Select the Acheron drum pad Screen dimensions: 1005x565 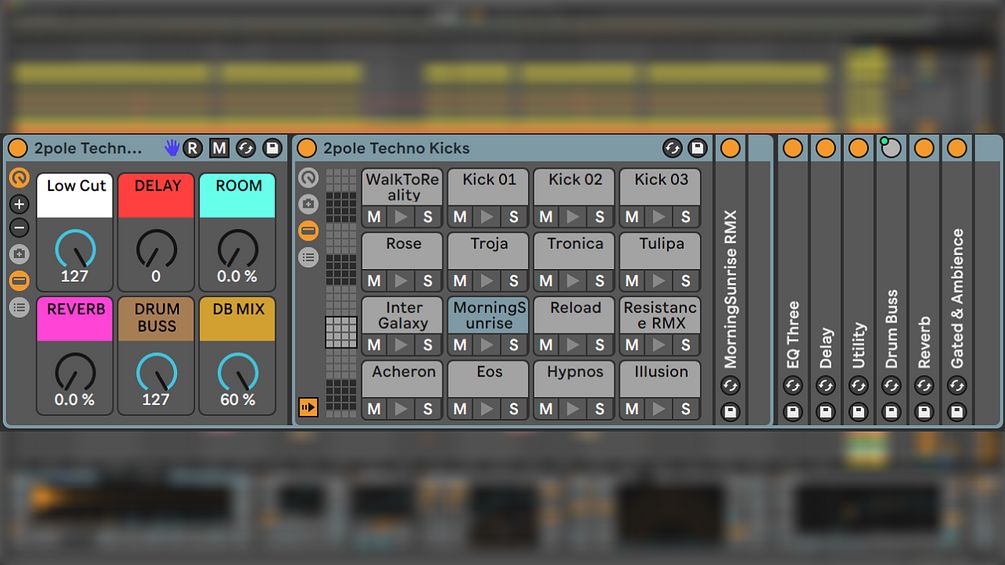tap(403, 379)
